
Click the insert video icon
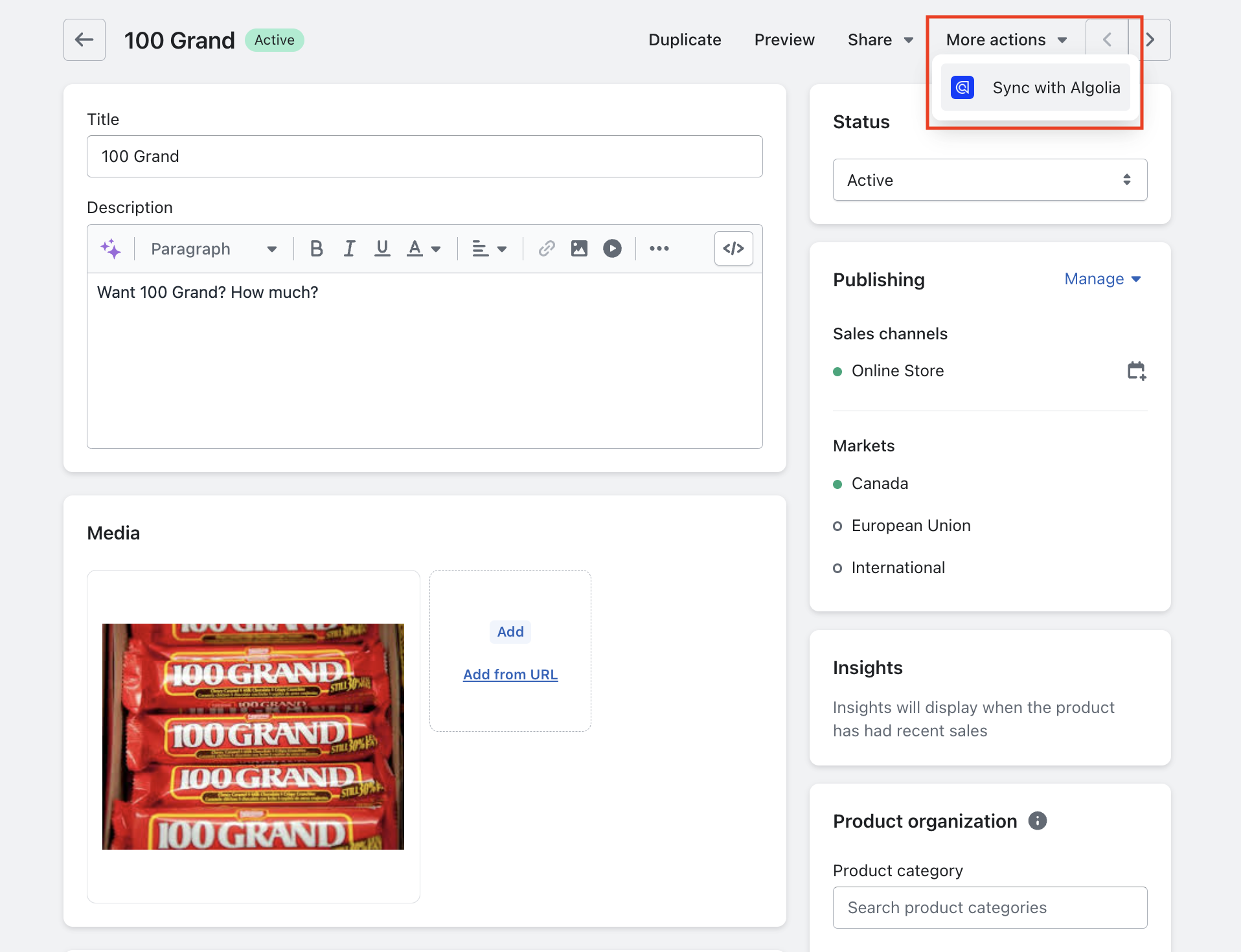coord(612,249)
